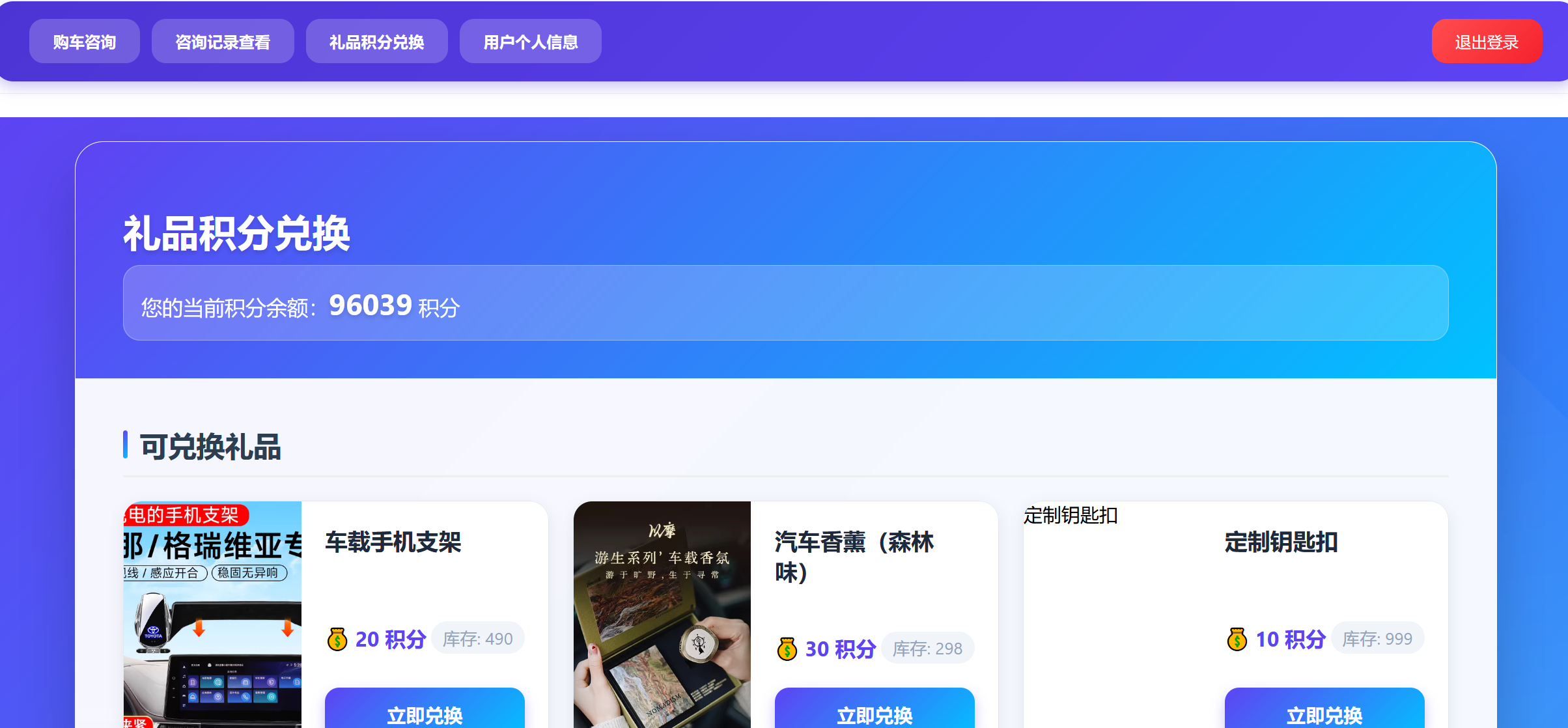Redeem the 车载手机支架 gift with 立即兑换
This screenshot has height=728, width=1568.
tap(425, 708)
